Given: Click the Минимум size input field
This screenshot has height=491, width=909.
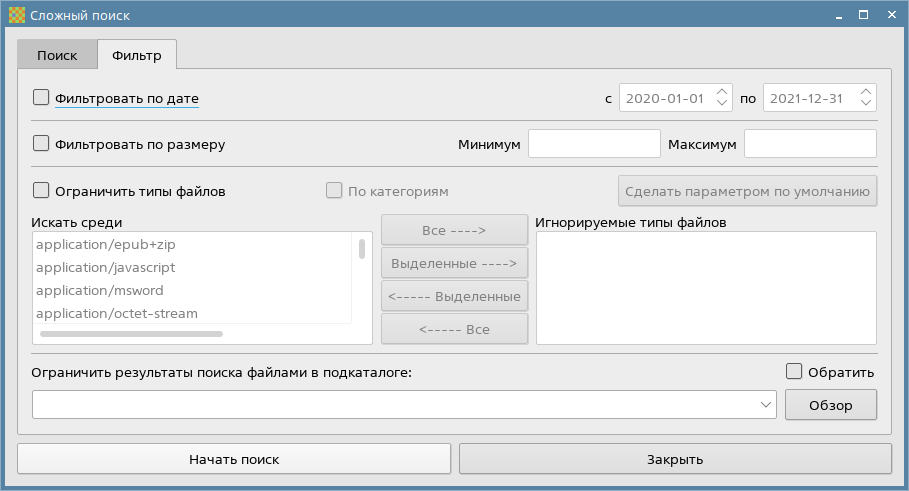Looking at the screenshot, I should (x=594, y=144).
